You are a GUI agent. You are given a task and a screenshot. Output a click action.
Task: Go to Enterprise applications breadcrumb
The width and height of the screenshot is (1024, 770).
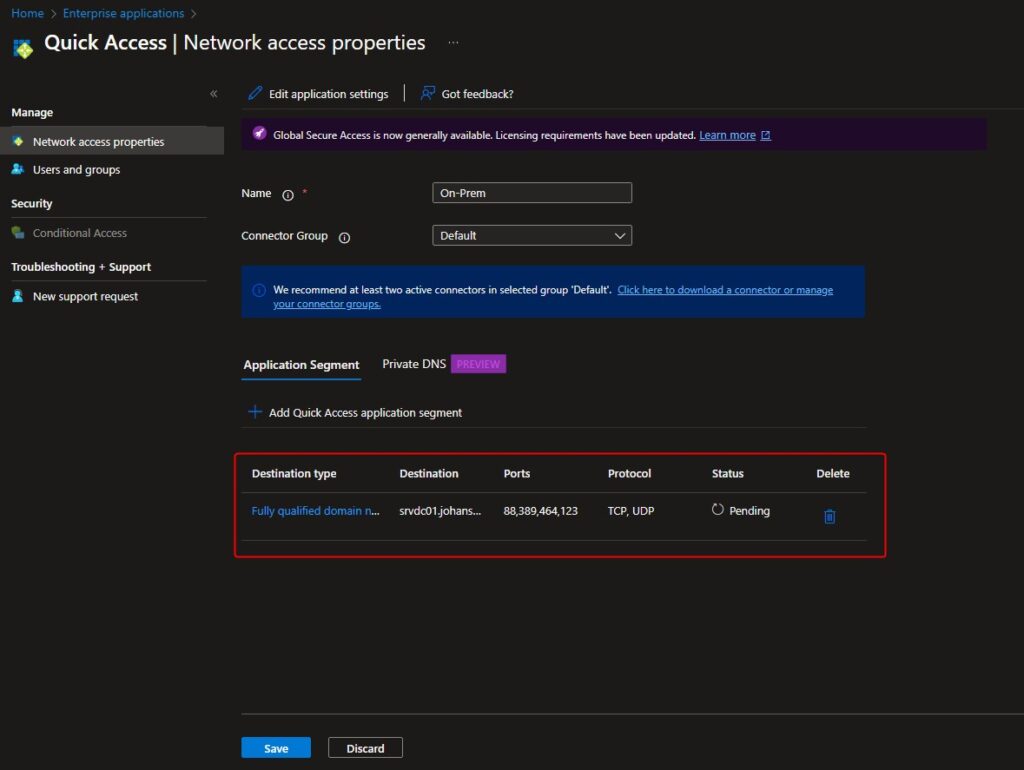click(123, 13)
